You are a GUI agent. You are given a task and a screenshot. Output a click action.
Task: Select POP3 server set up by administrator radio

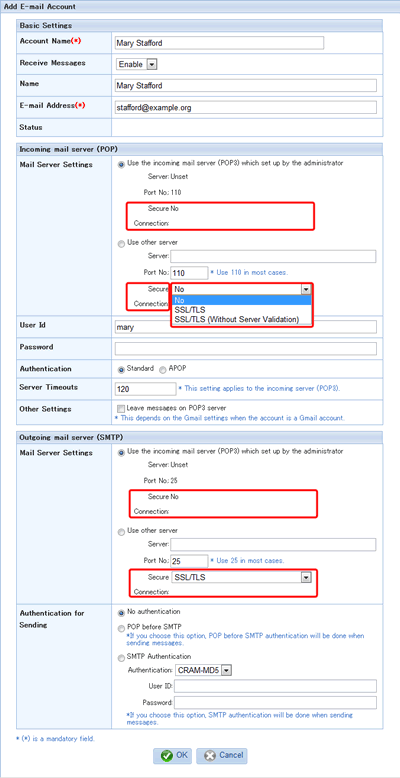coord(121,163)
